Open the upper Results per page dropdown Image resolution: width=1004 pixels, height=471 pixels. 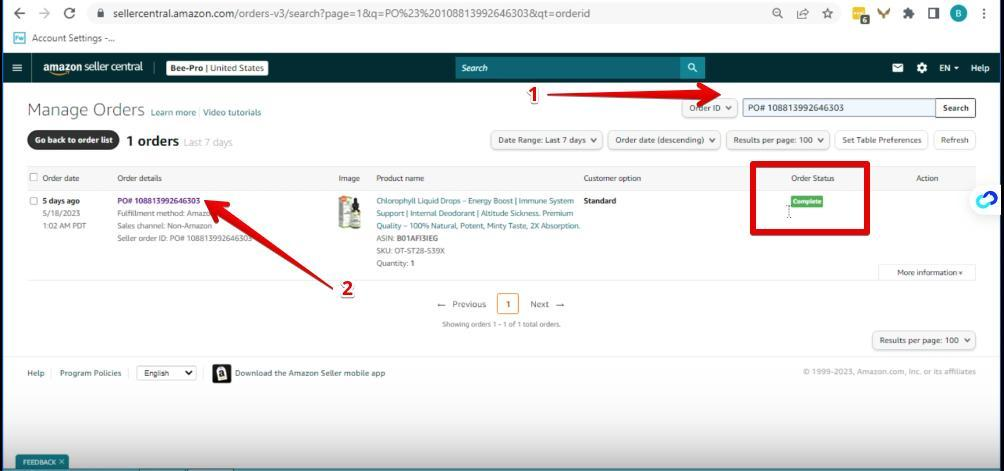point(778,140)
